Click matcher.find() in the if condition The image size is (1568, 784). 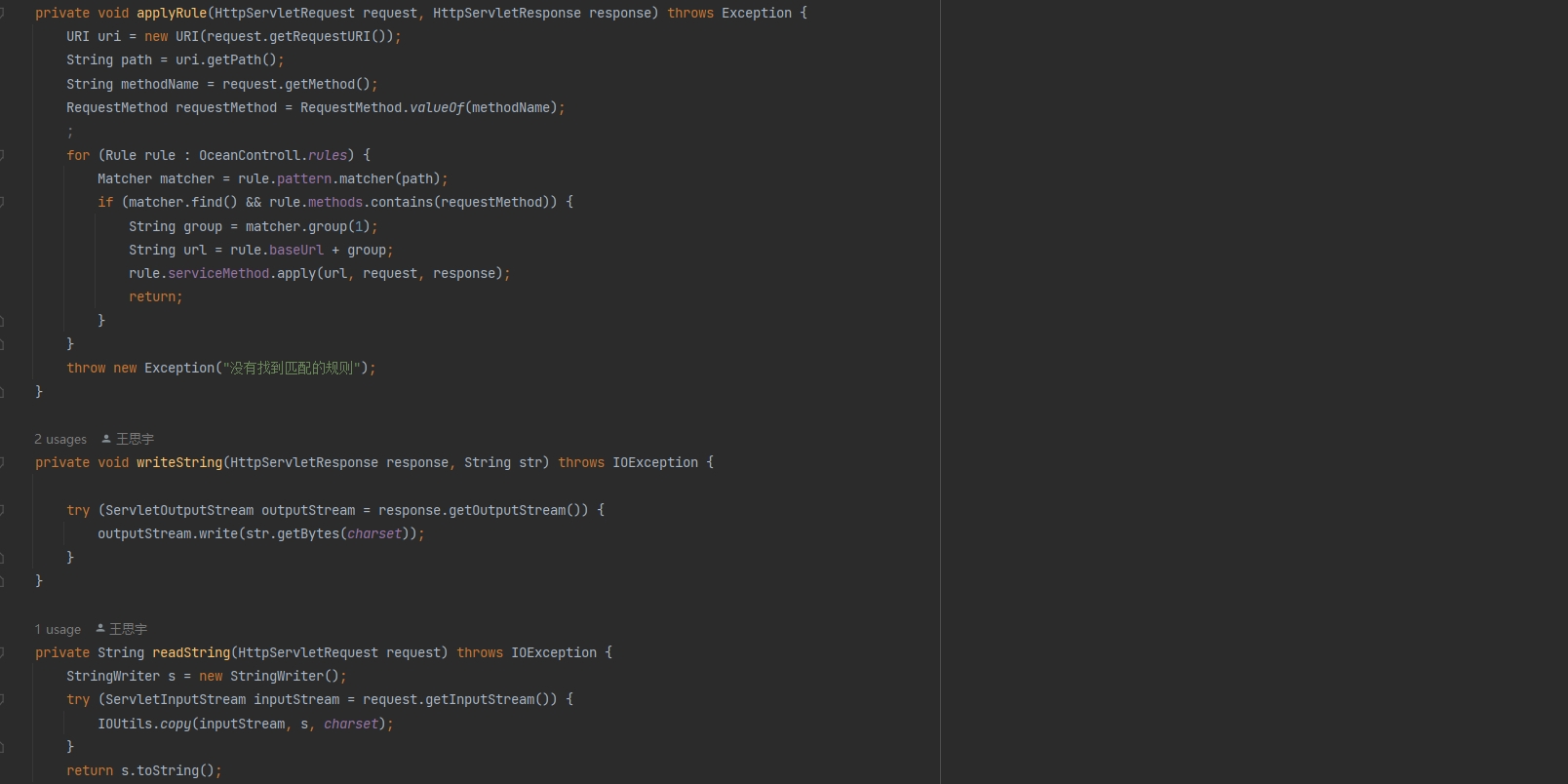click(183, 202)
